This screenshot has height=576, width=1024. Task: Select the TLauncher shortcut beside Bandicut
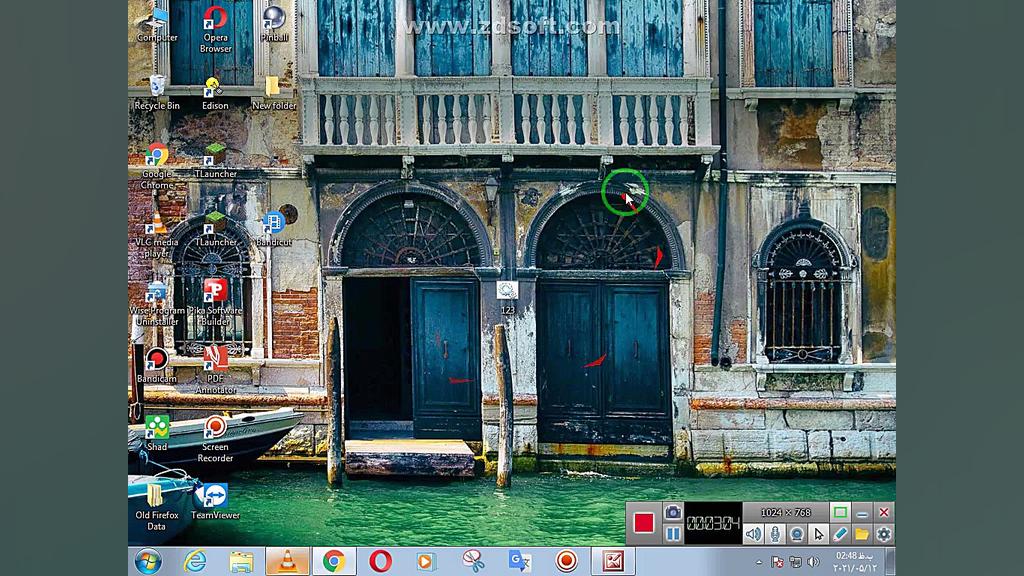tap(216, 229)
